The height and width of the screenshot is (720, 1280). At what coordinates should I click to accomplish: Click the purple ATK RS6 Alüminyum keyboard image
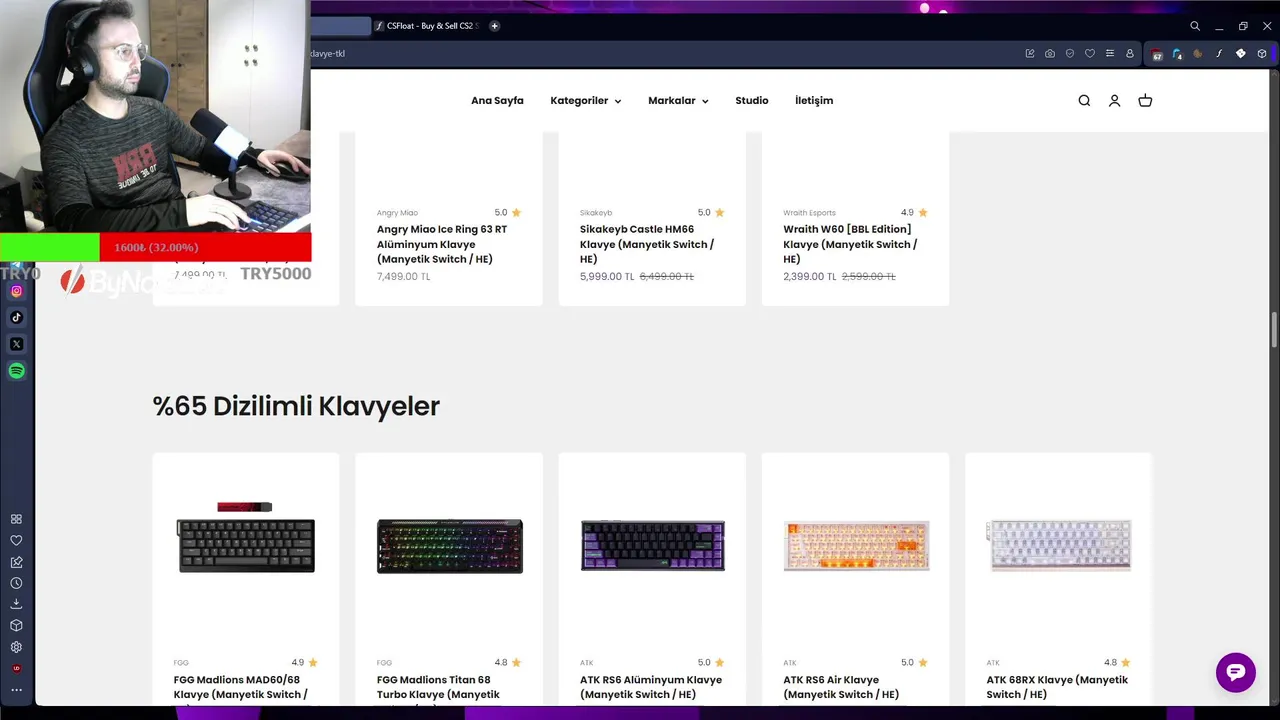pos(653,546)
